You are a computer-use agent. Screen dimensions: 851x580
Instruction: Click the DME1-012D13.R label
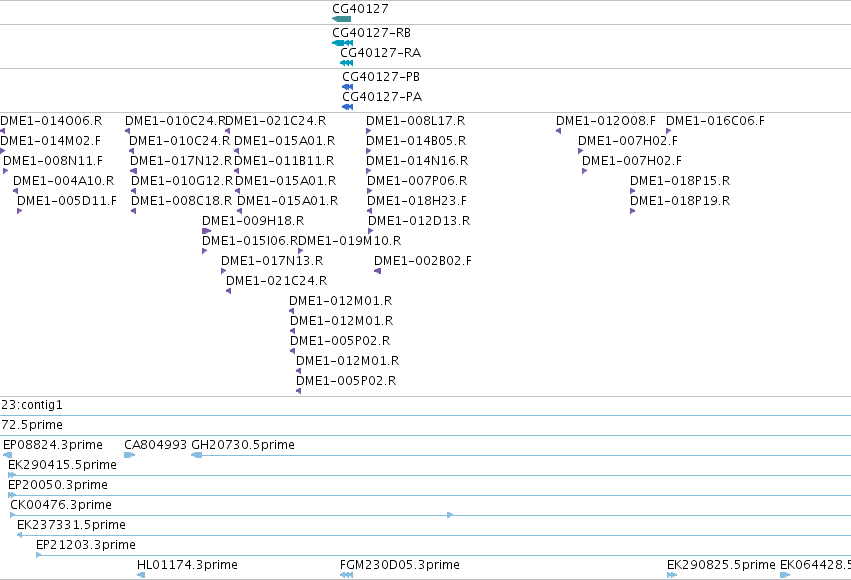point(419,221)
